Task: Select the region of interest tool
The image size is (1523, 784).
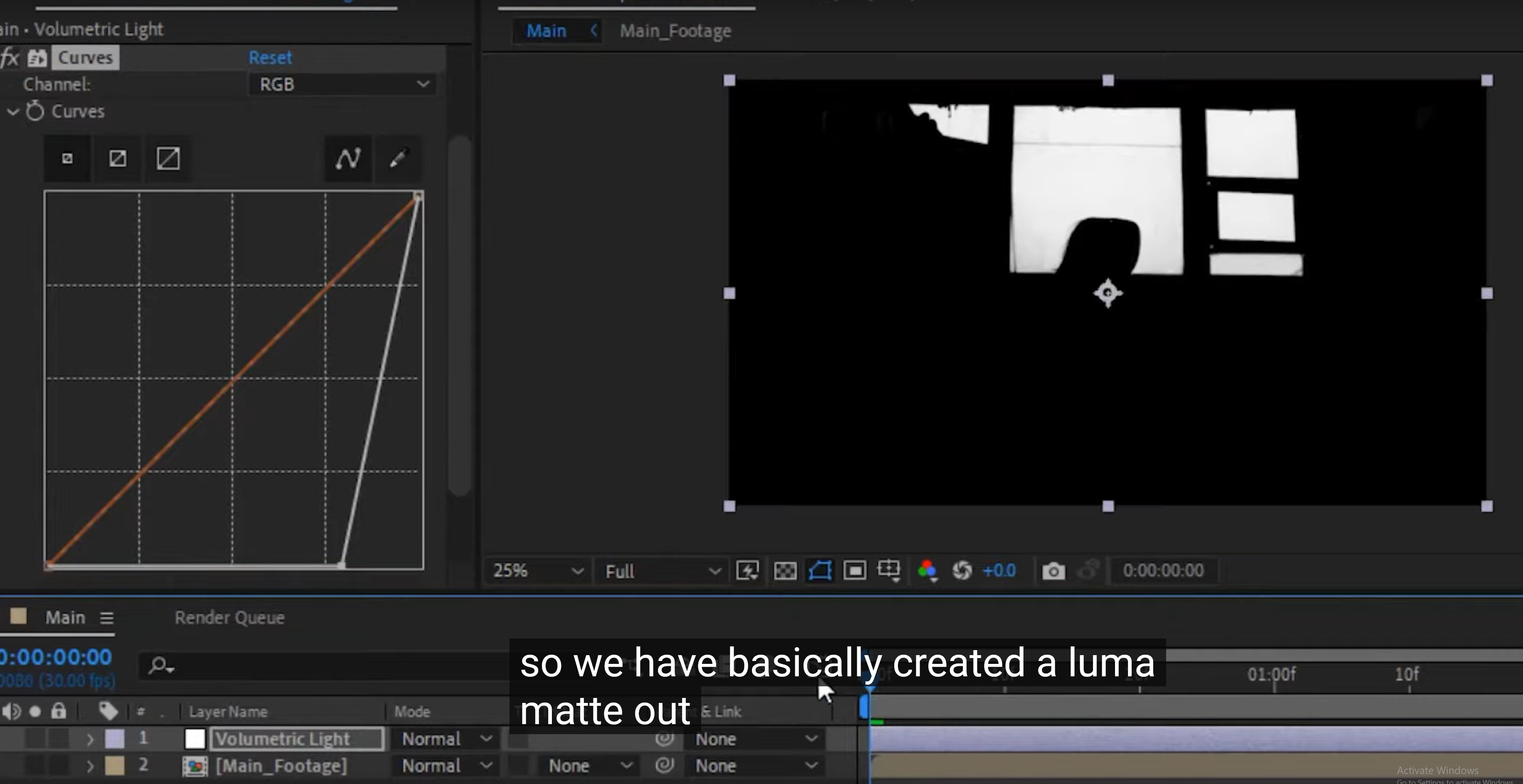Action: pyautogui.click(x=855, y=570)
